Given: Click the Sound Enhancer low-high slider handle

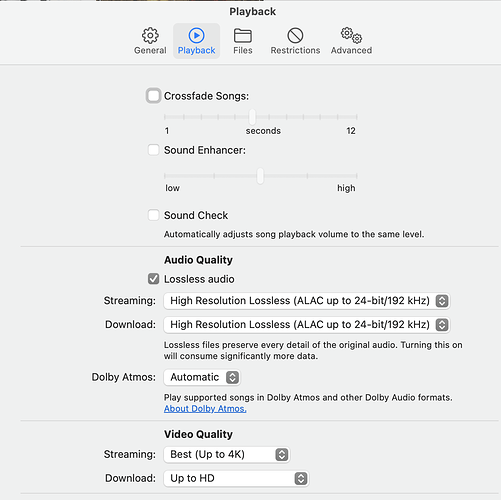Looking at the screenshot, I should [260, 176].
